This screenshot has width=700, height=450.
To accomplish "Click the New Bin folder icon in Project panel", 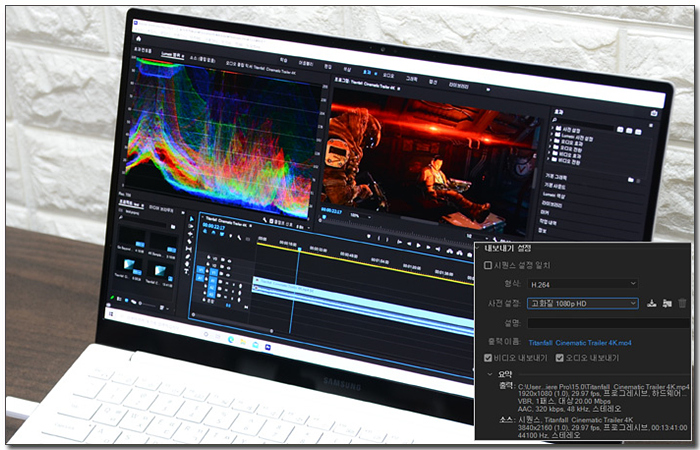I will (173, 227).
